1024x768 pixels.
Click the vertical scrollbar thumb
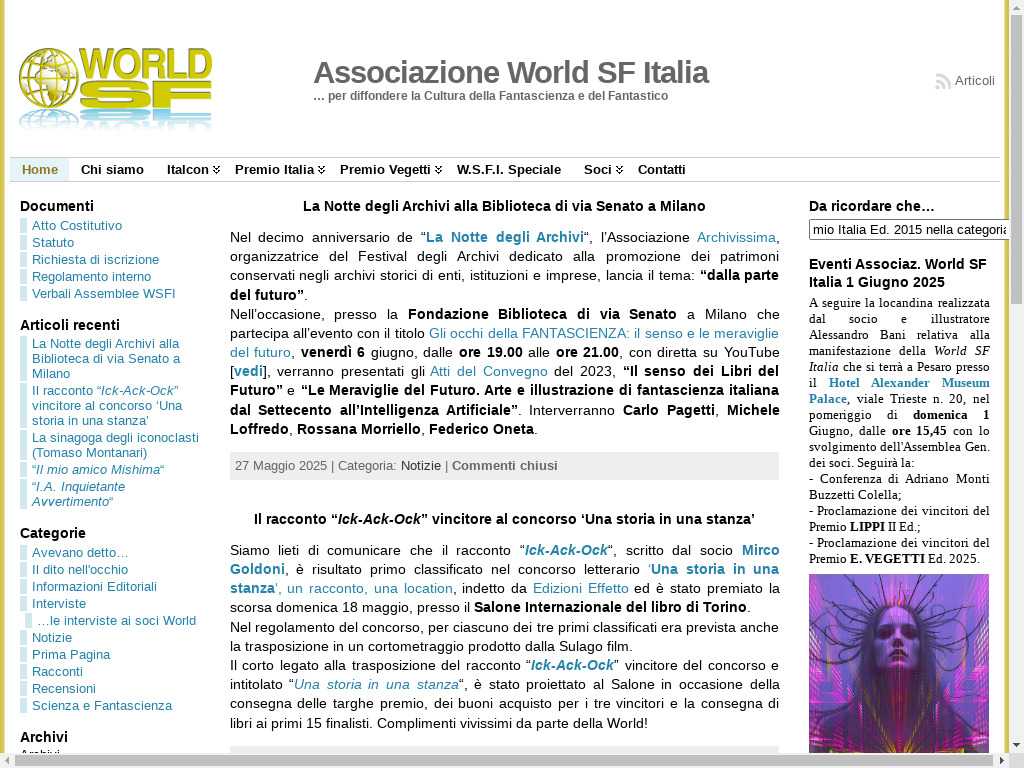pyautogui.click(x=1016, y=157)
